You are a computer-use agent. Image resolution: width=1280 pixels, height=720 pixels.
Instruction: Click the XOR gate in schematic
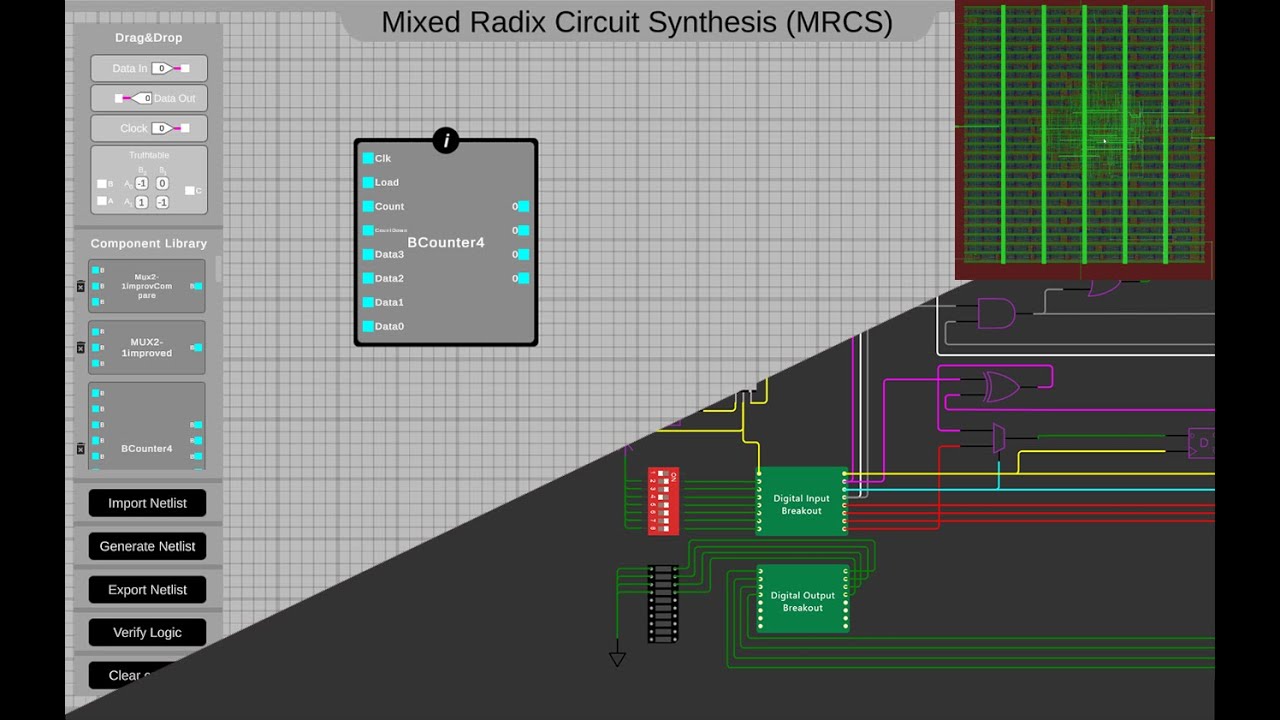point(1001,387)
